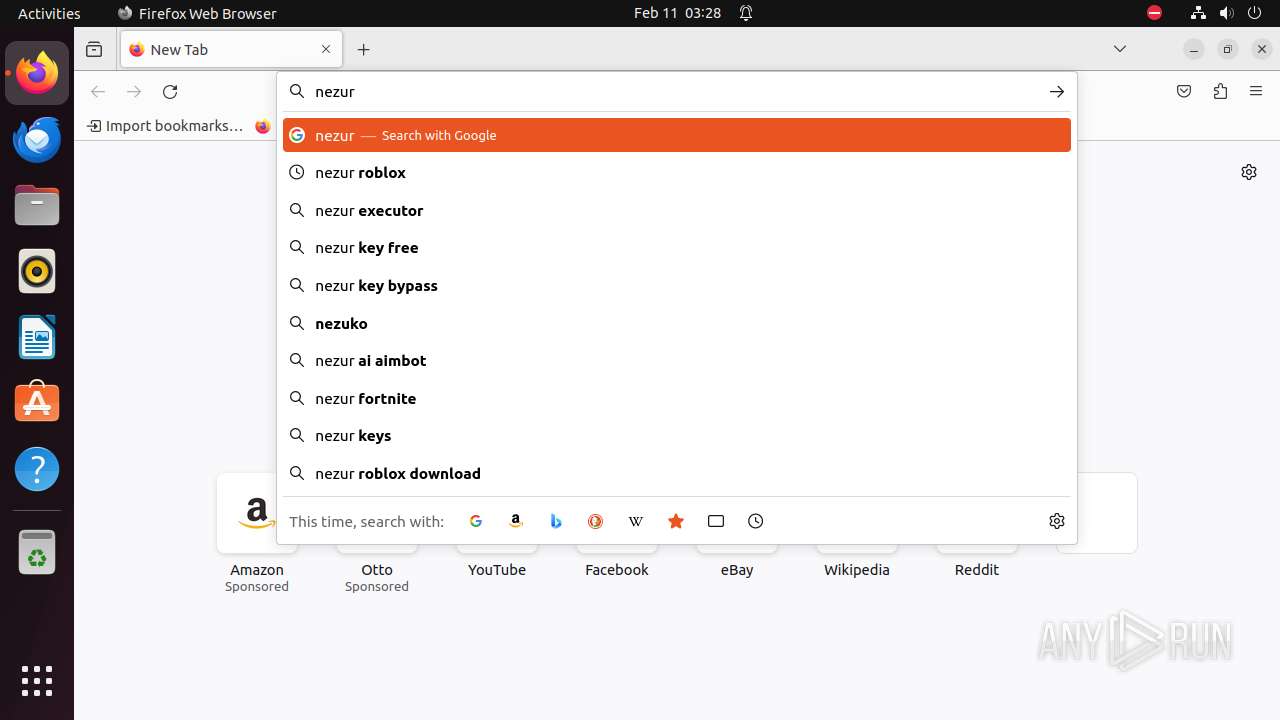Search open tabs via tabs icon
This screenshot has height=720, width=1280.
[x=716, y=521]
